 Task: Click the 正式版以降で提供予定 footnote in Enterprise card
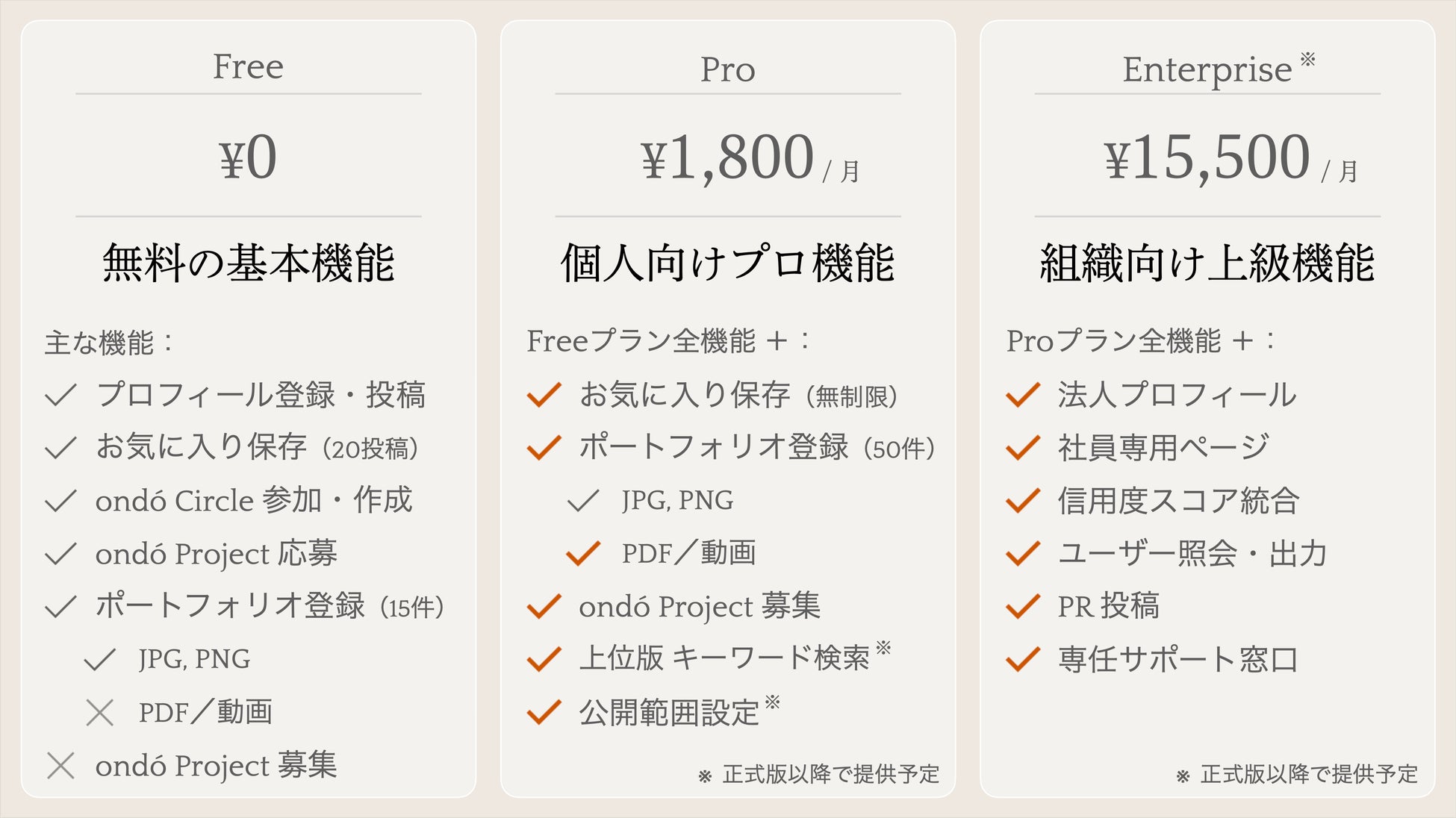pos(1307,775)
